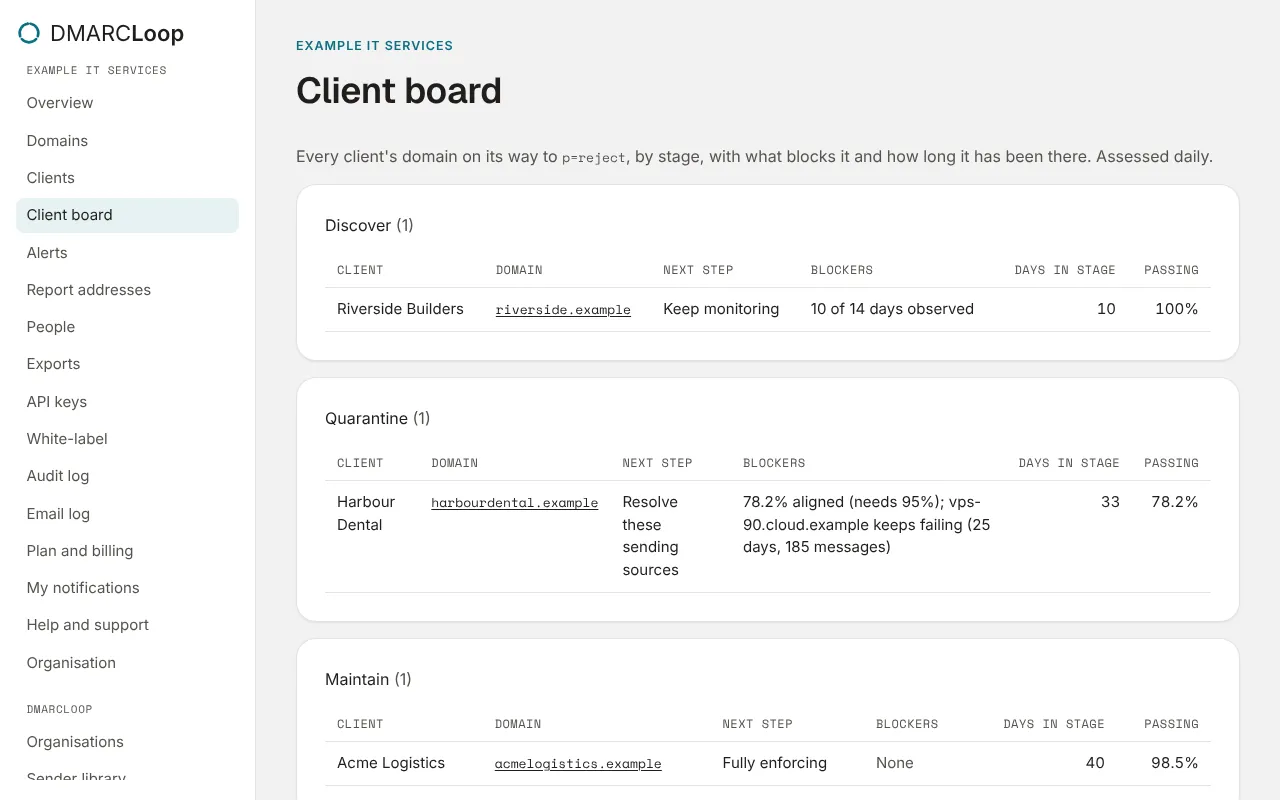Open Organisations under DMARCLoop section

(x=127, y=742)
